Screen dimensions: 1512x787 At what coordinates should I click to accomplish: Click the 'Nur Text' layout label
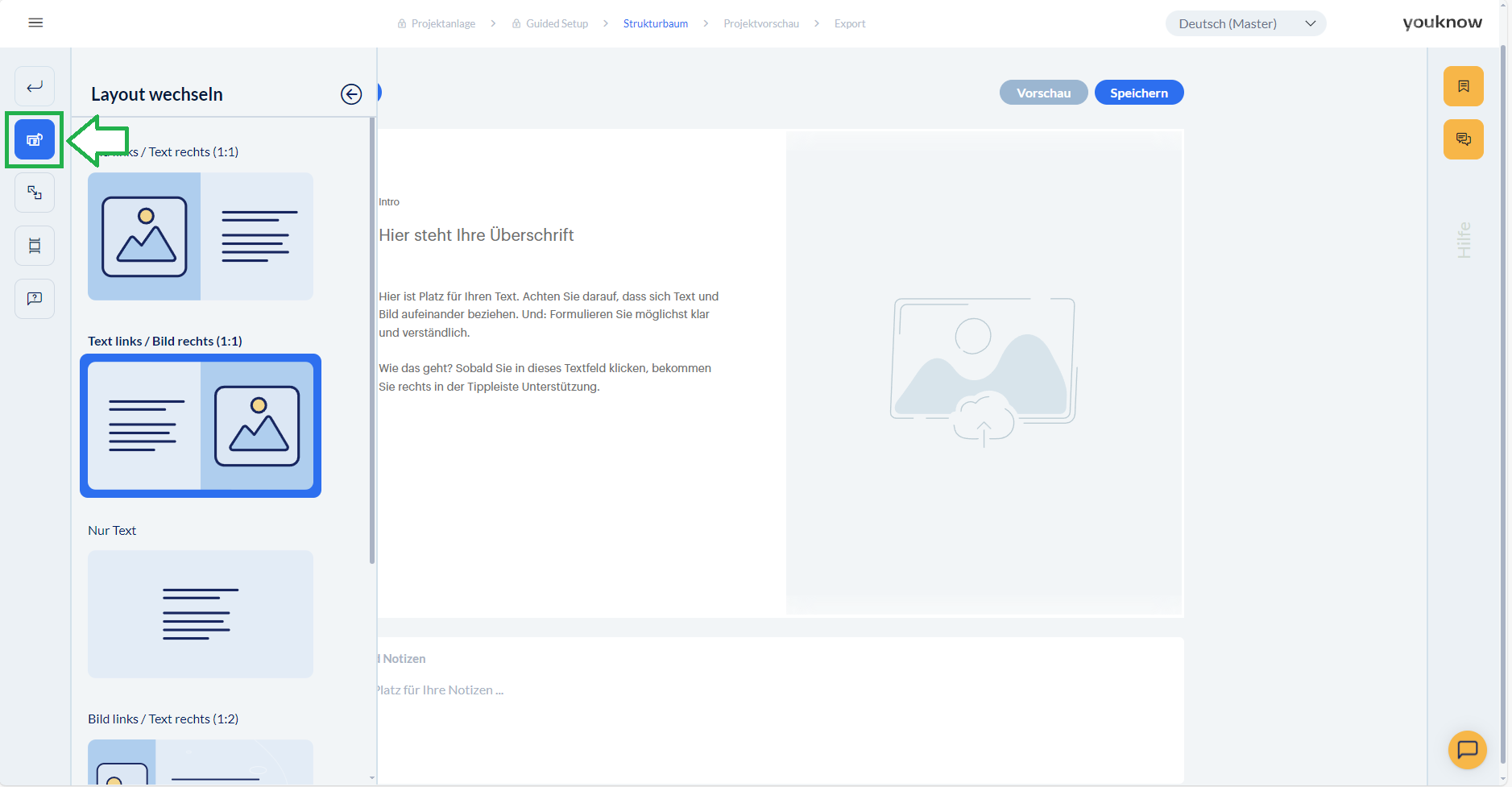(112, 530)
